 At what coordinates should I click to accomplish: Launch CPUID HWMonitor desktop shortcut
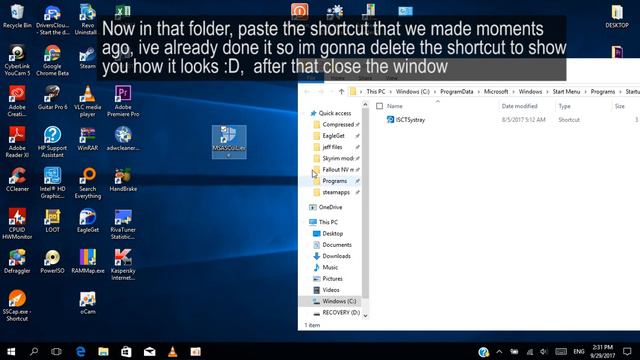point(17,224)
